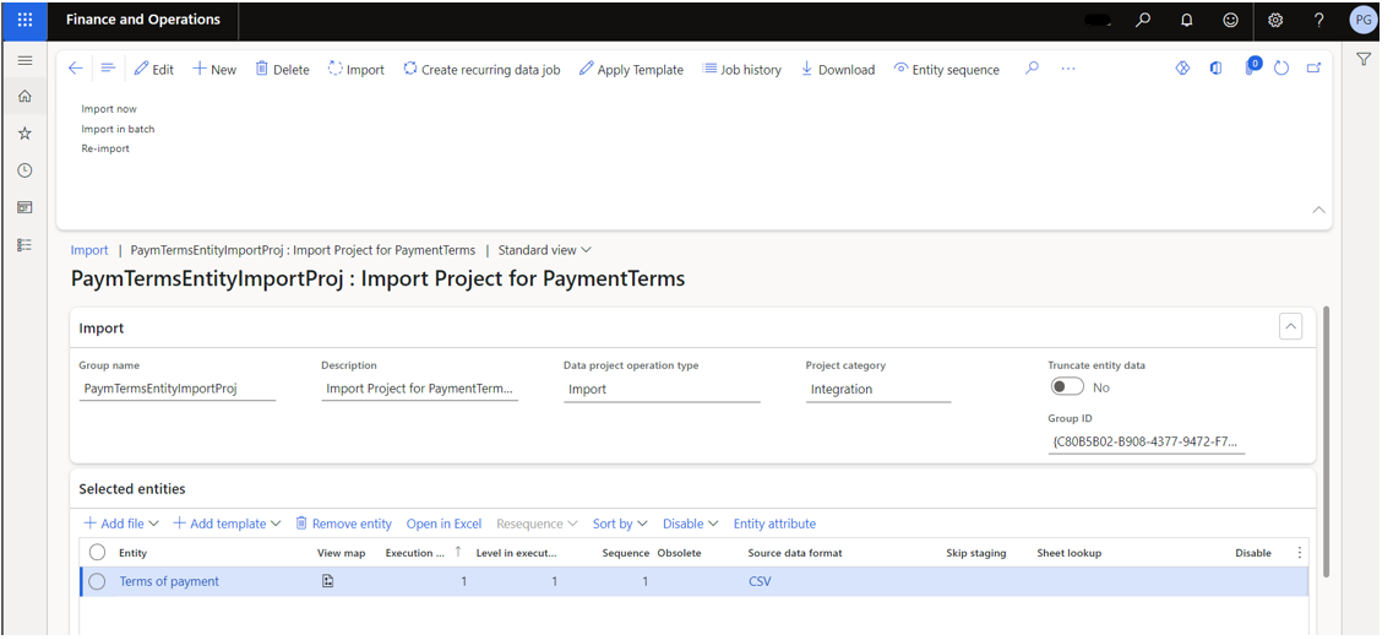This screenshot has width=1400, height=639.
Task: Open Favorites star icon in sidebar
Action: (25, 133)
